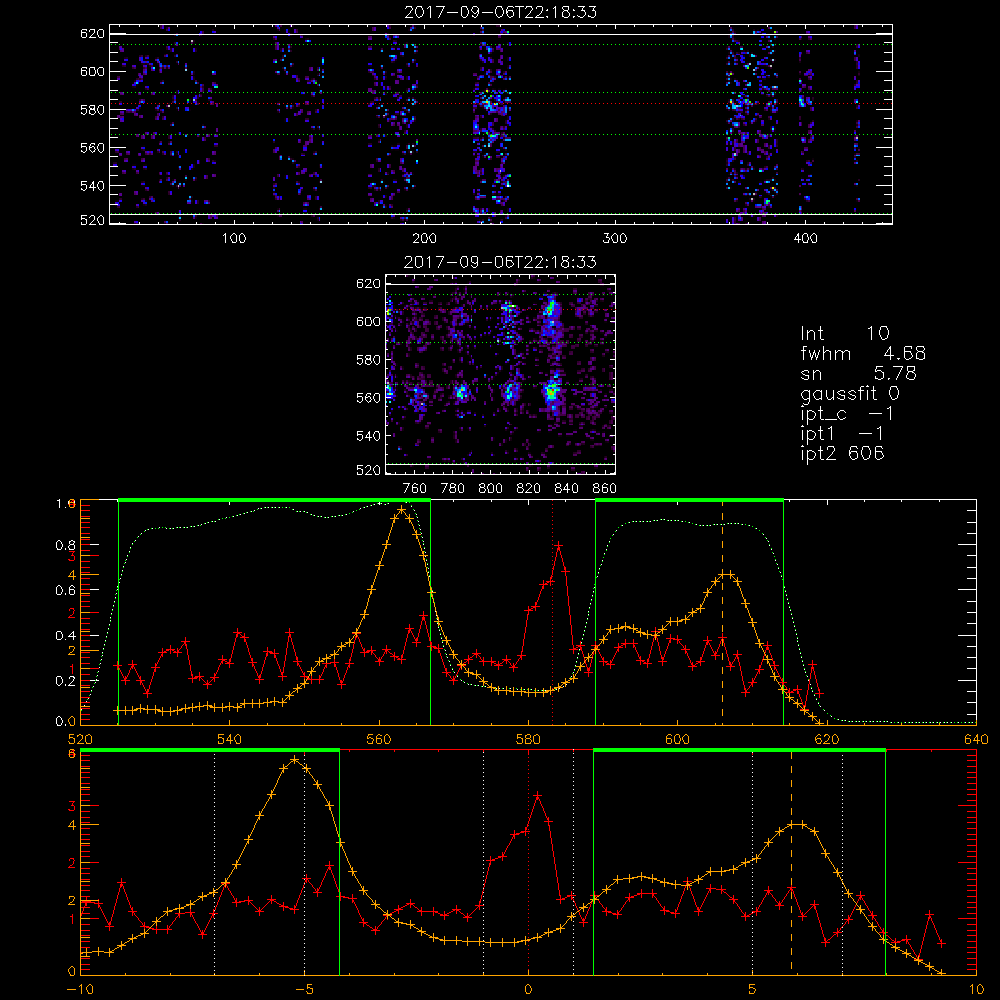Click the 'gaussfit 0' parameter line

coord(850,393)
